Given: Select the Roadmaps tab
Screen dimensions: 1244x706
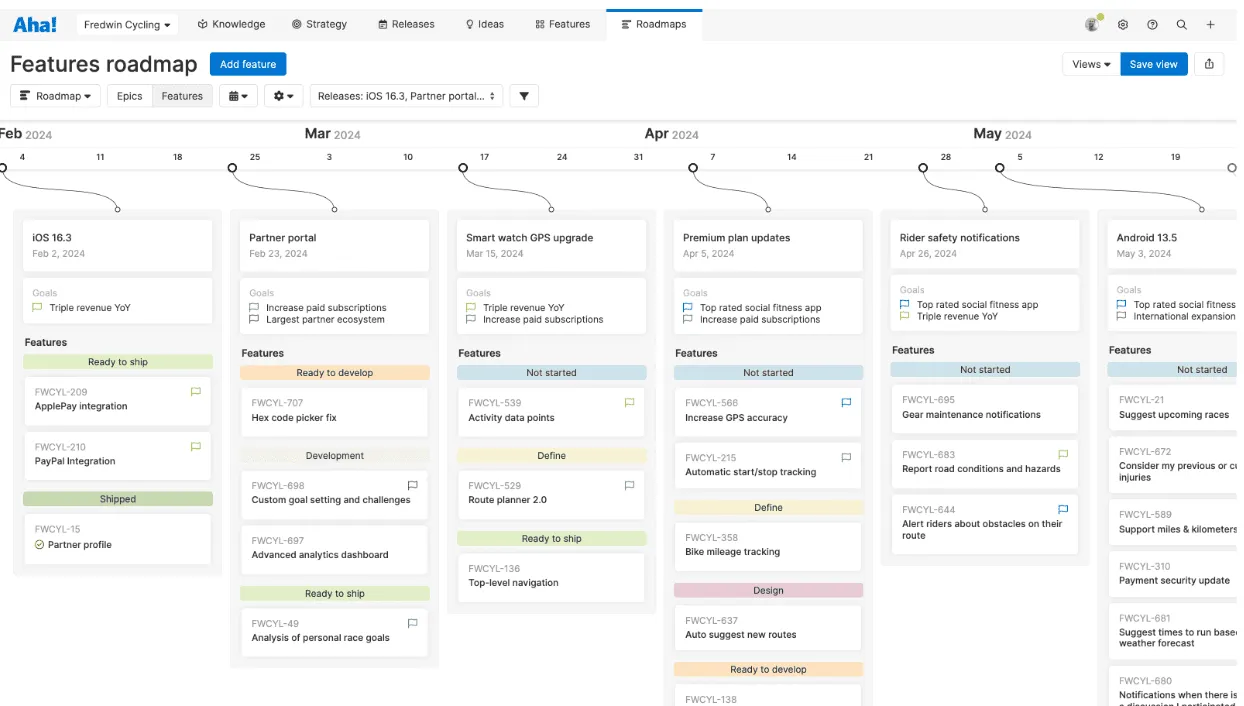Looking at the screenshot, I should (x=654, y=24).
